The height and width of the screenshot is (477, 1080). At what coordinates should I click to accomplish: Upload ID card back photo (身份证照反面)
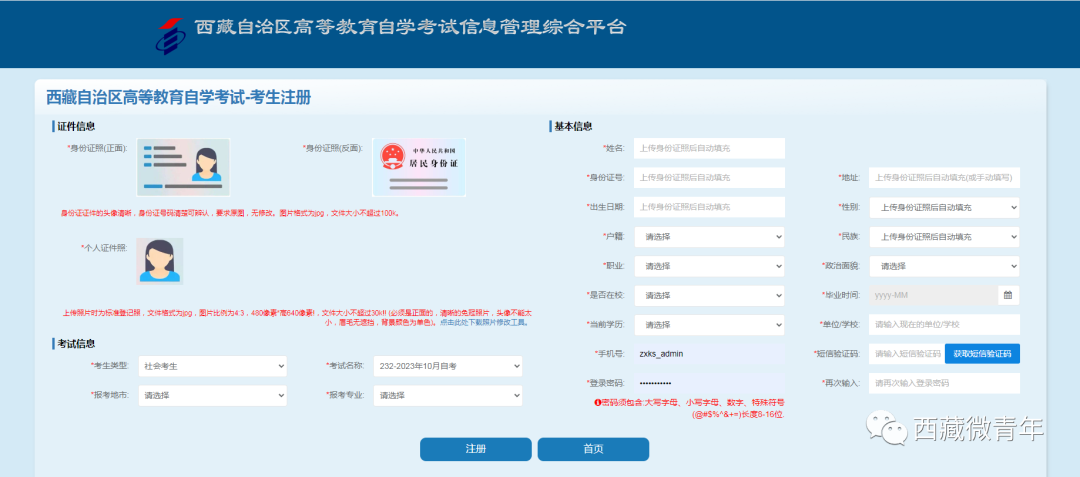419,167
